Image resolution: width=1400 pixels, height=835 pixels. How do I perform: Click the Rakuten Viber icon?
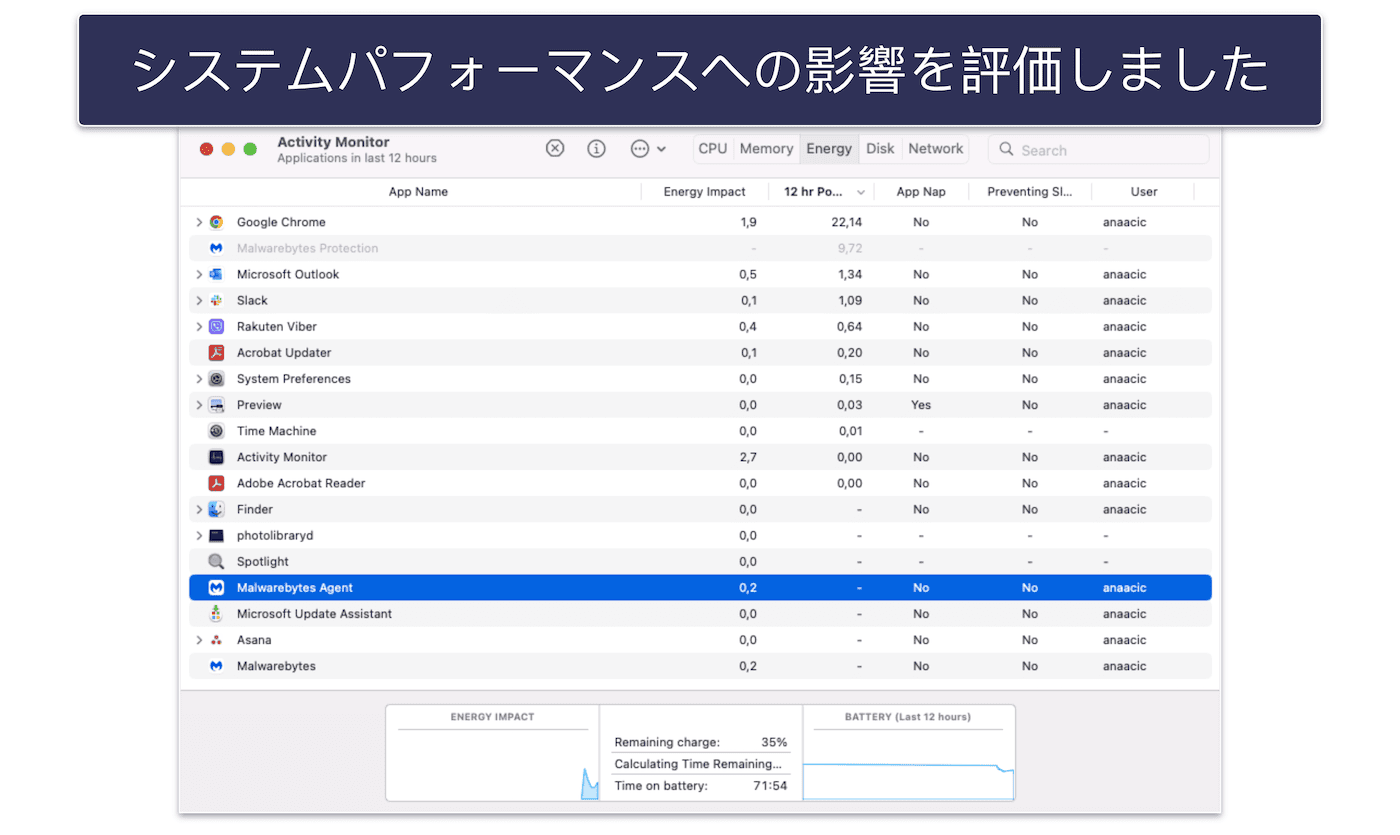coord(216,327)
